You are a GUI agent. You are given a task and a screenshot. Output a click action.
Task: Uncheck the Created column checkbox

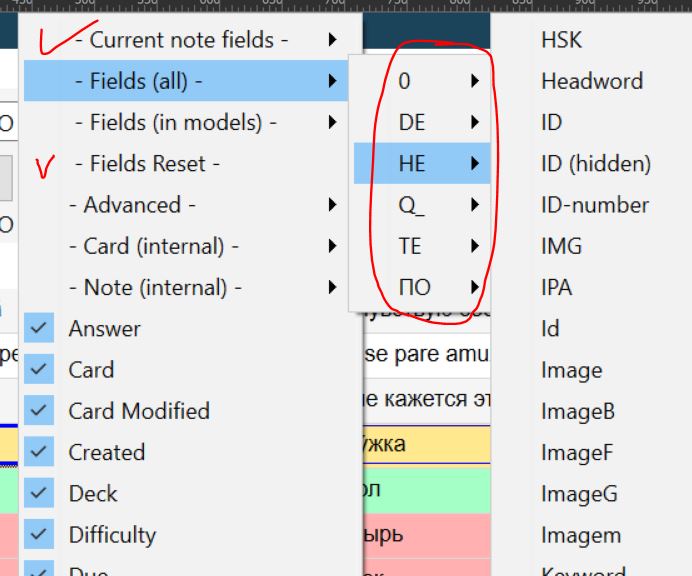39,452
